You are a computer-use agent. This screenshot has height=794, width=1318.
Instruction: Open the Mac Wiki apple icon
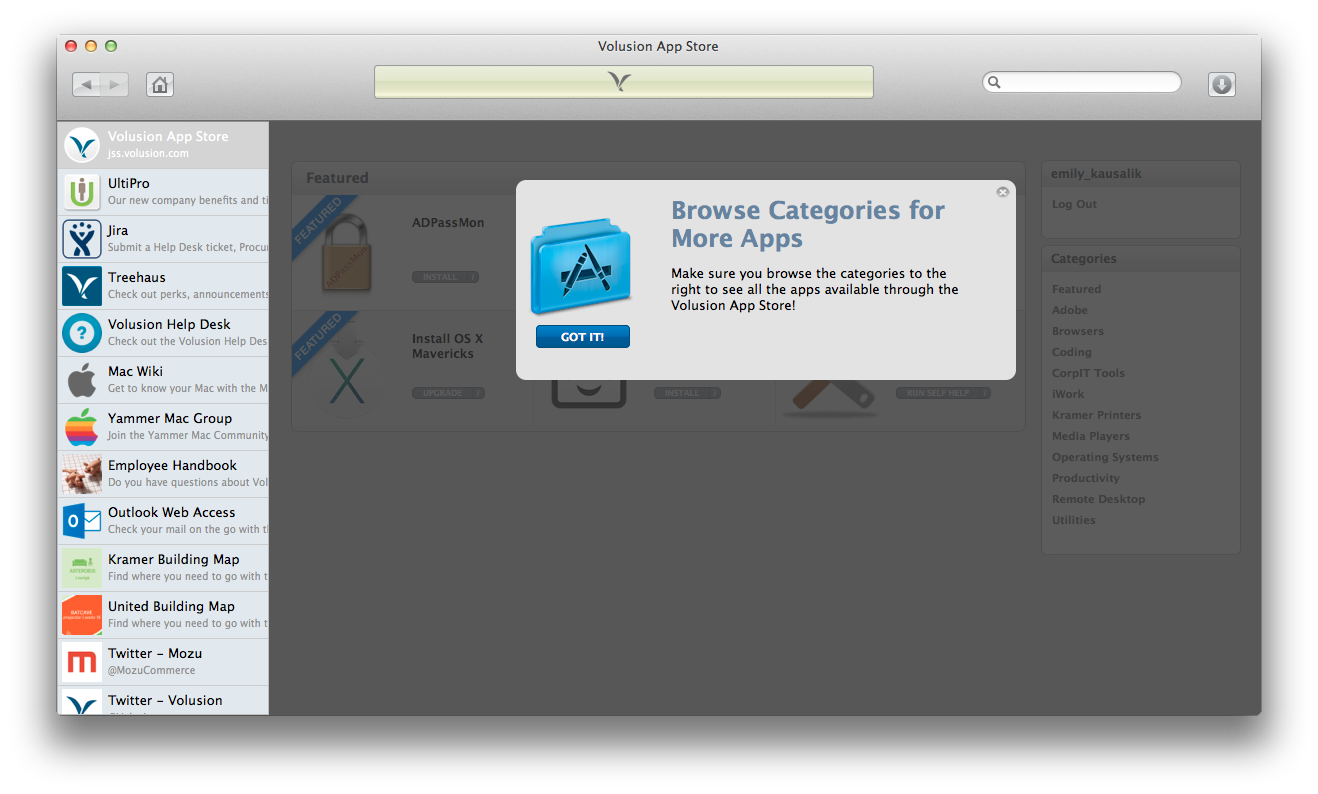[x=82, y=380]
